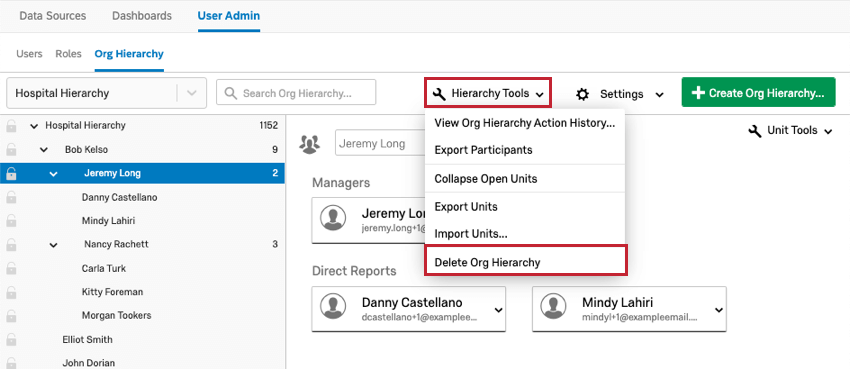Switch to Dashboards tab
Screen dimensions: 850x369
142,16
